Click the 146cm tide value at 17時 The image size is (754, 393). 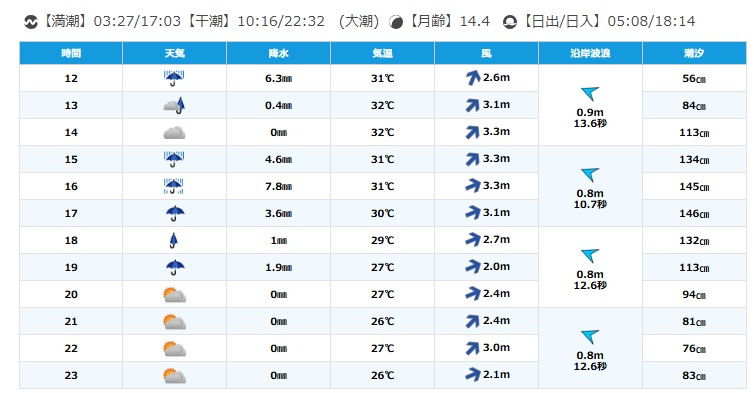[x=694, y=214]
